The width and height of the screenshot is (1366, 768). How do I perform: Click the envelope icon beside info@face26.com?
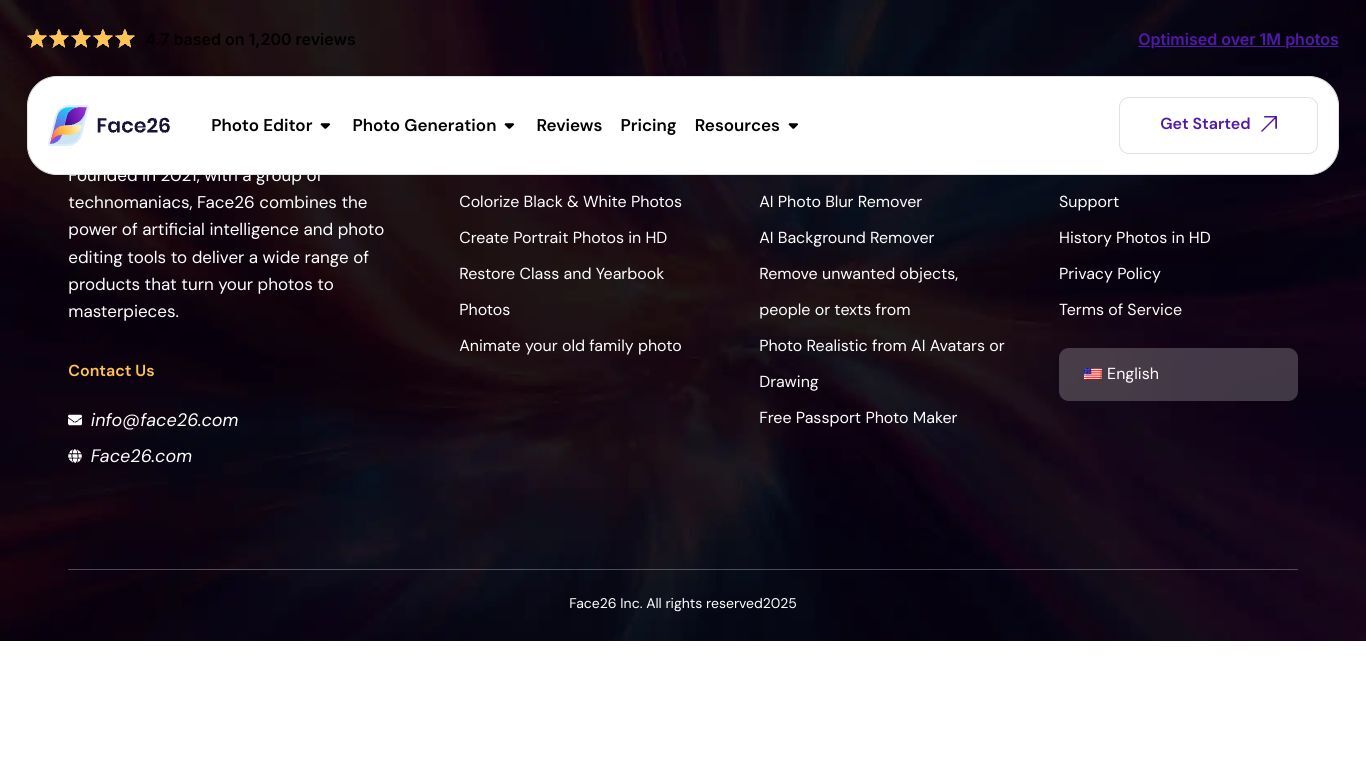coord(75,420)
